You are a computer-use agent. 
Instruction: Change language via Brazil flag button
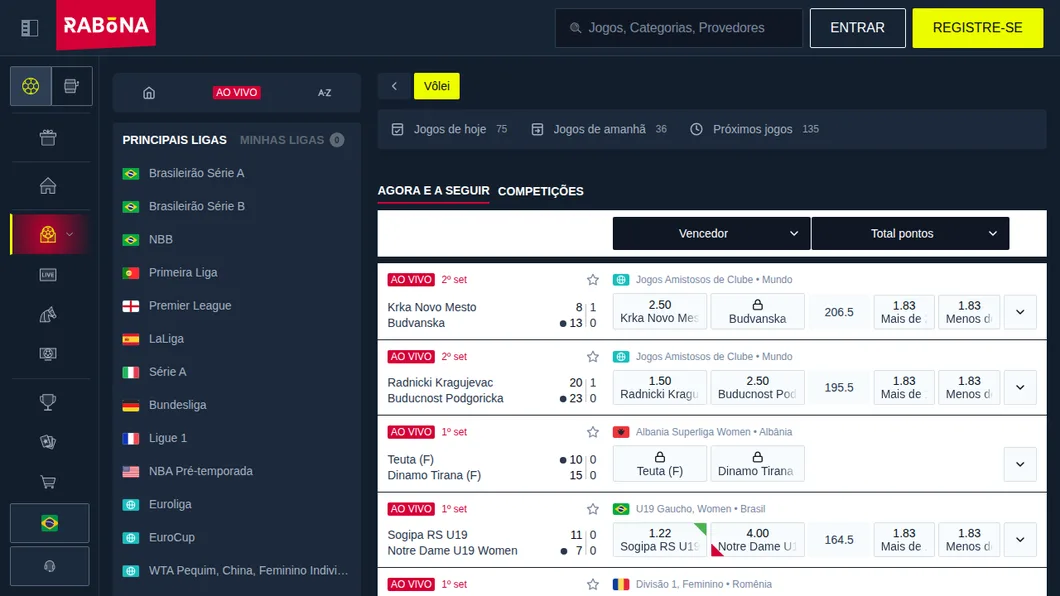pos(49,523)
